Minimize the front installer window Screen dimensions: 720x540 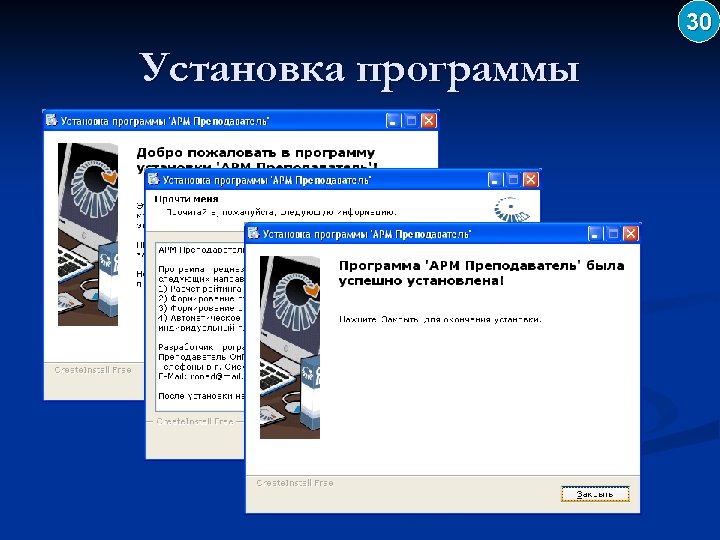tap(595, 234)
